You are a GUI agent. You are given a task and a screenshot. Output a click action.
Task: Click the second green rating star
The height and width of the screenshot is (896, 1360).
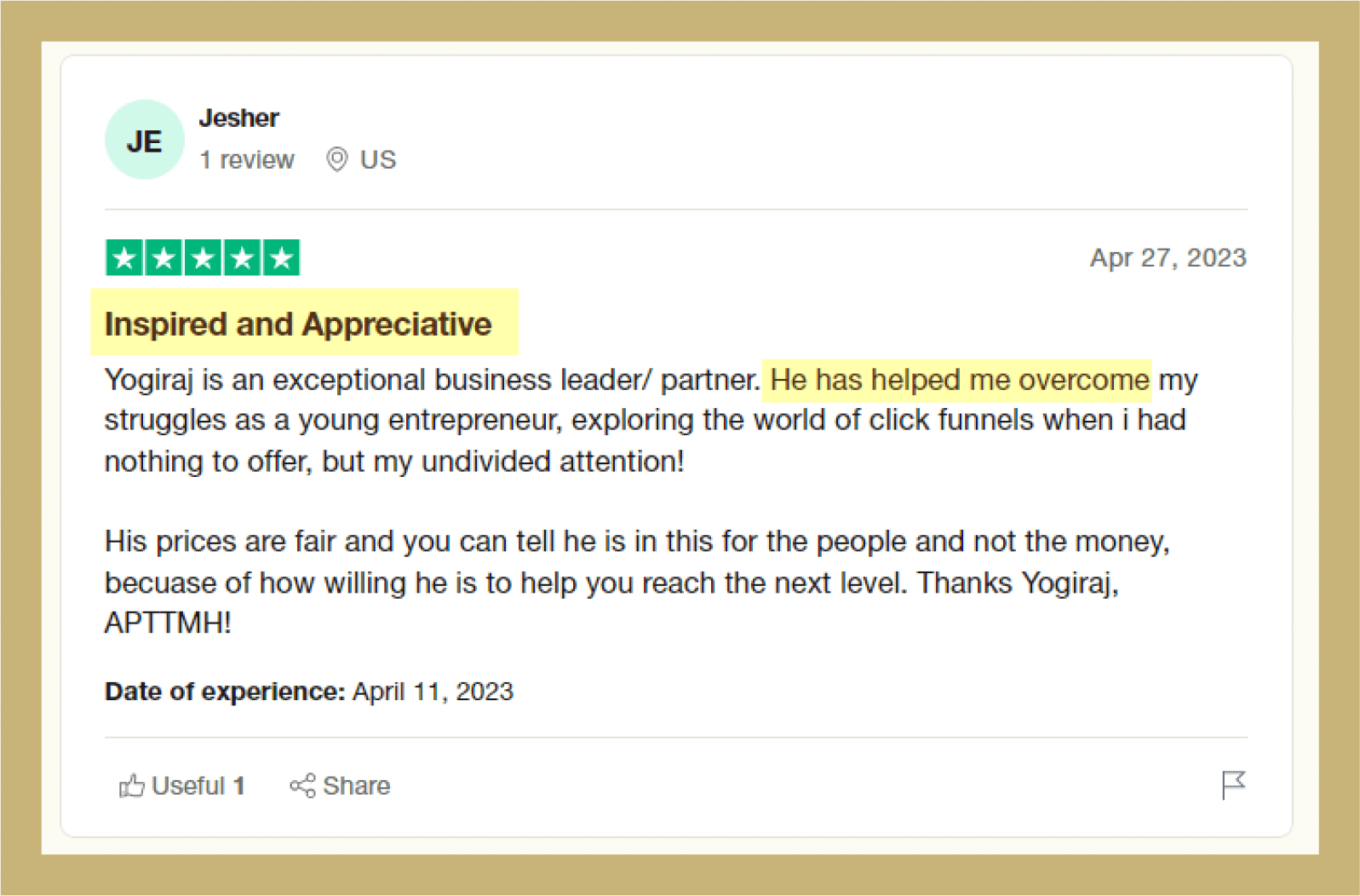click(x=164, y=258)
